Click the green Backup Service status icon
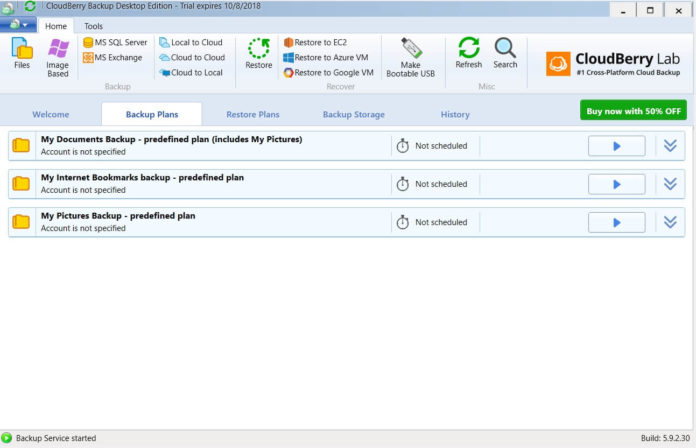 click(x=7, y=438)
